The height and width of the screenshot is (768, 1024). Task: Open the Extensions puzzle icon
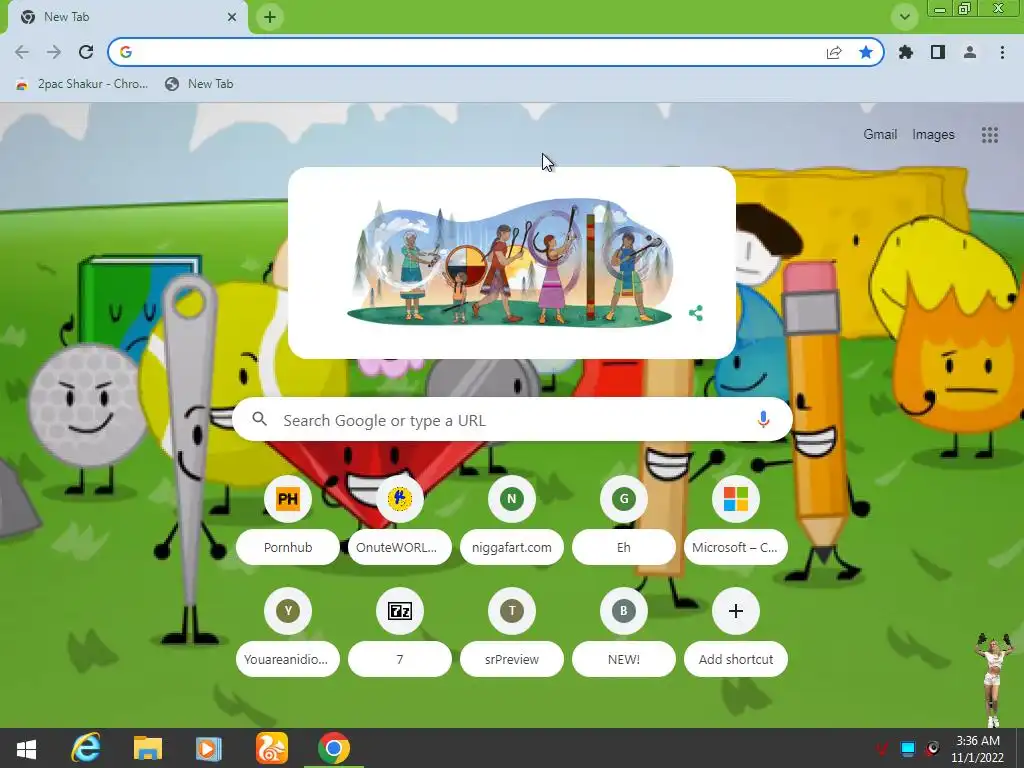tap(906, 52)
